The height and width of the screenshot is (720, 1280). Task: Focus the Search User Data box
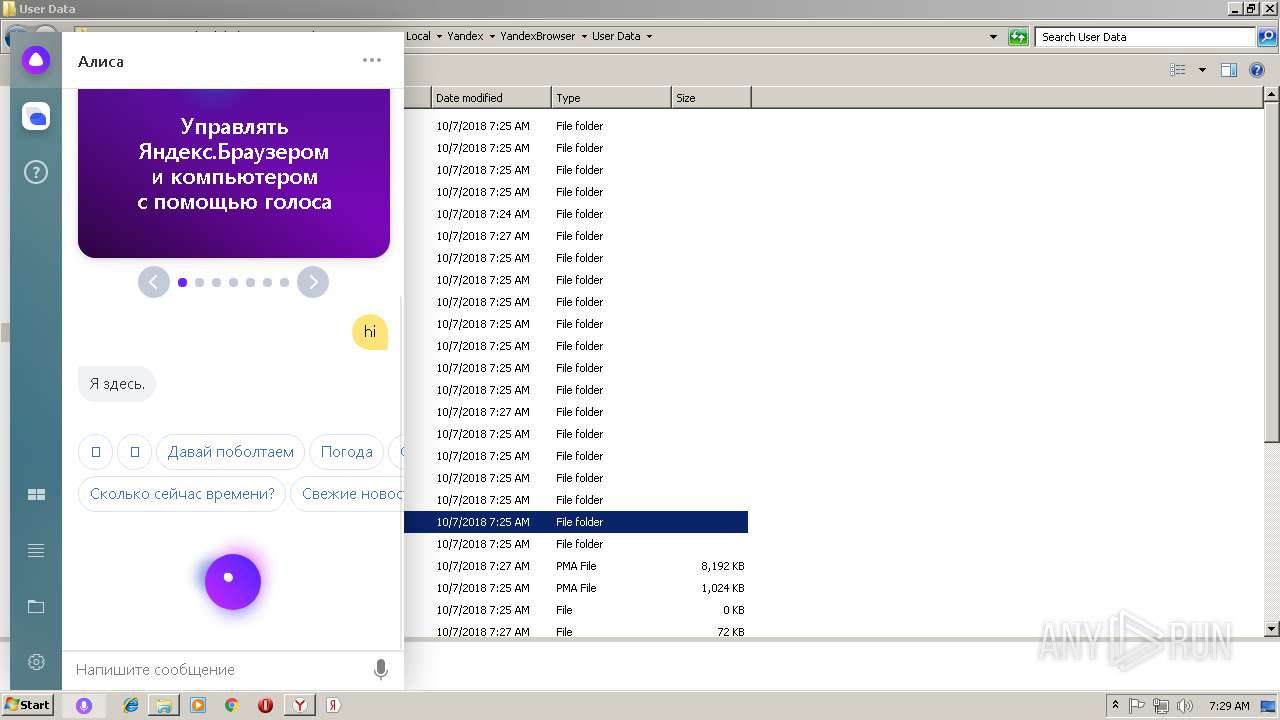(x=1146, y=37)
